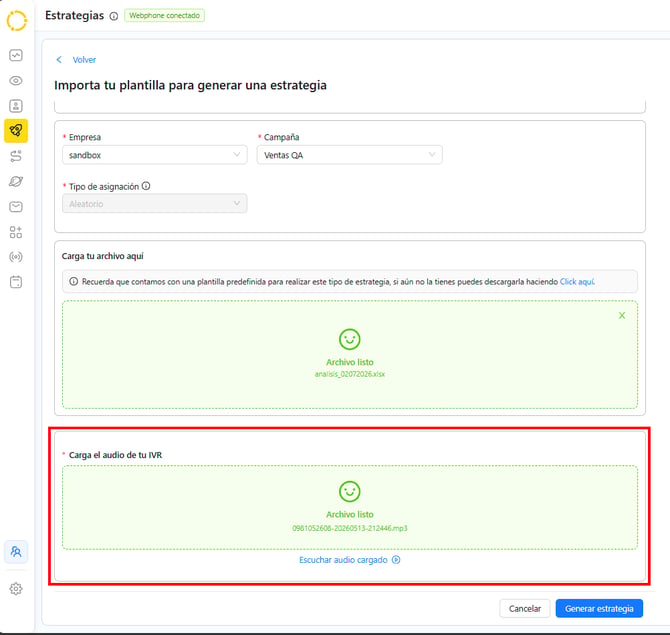Click the Campaña field label
This screenshot has height=635, width=670.
coord(281,137)
